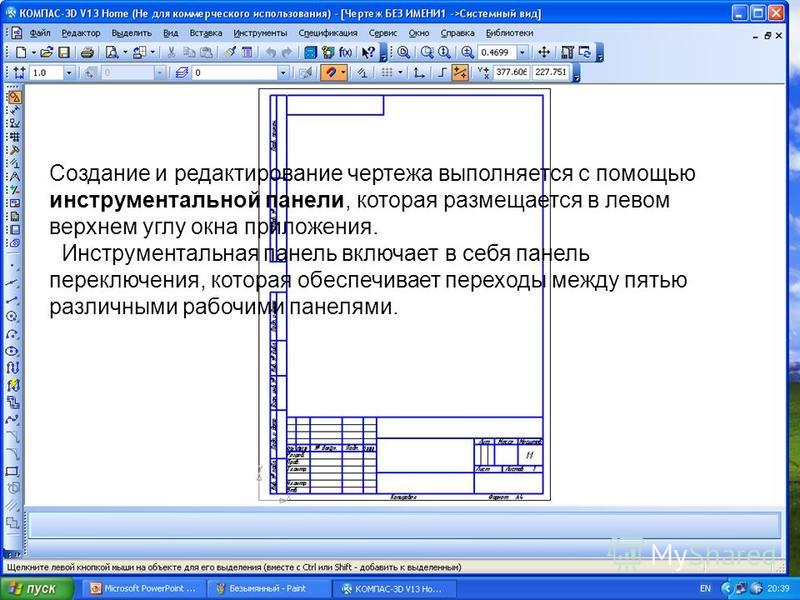This screenshot has width=800, height=600.
Task: Open the Инструменты menu
Action: tap(260, 33)
